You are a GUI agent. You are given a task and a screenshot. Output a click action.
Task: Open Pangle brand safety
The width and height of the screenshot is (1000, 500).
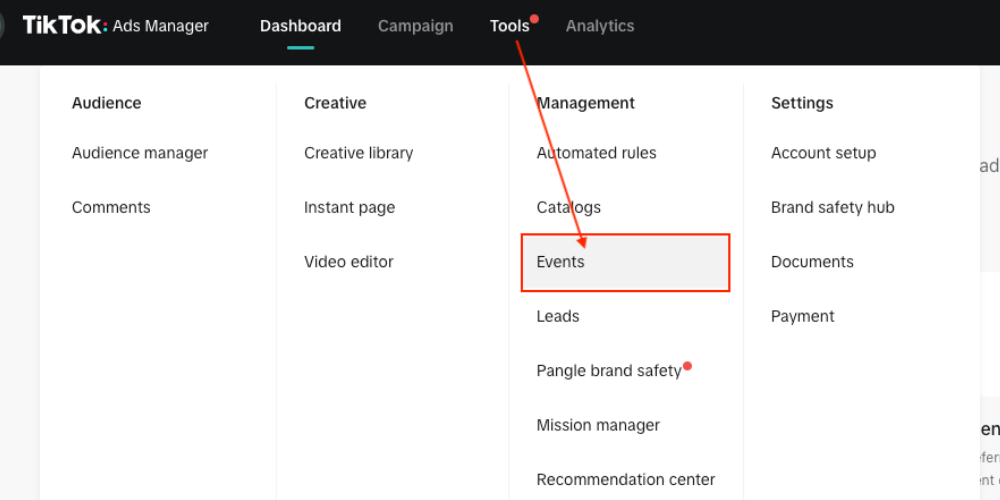608,371
